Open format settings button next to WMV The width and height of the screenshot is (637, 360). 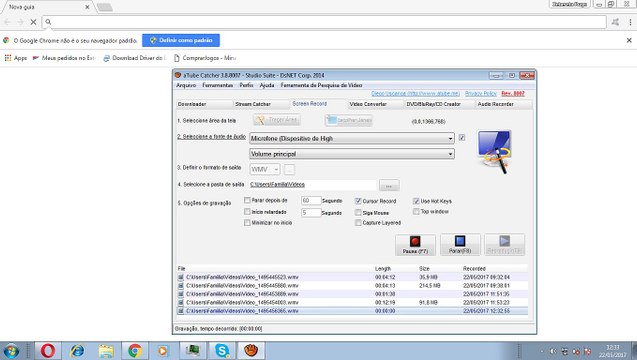[289, 169]
